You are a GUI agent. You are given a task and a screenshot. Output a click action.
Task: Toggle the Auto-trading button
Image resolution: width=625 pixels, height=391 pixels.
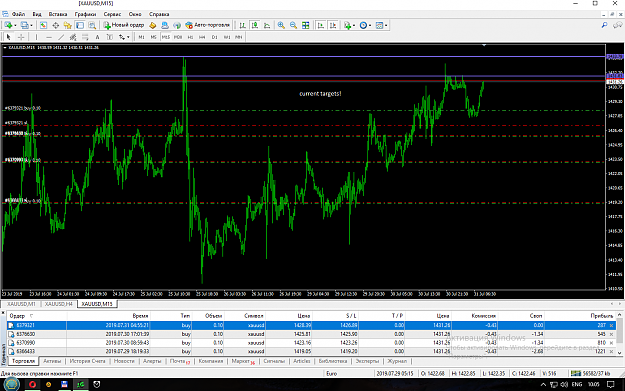pos(208,25)
